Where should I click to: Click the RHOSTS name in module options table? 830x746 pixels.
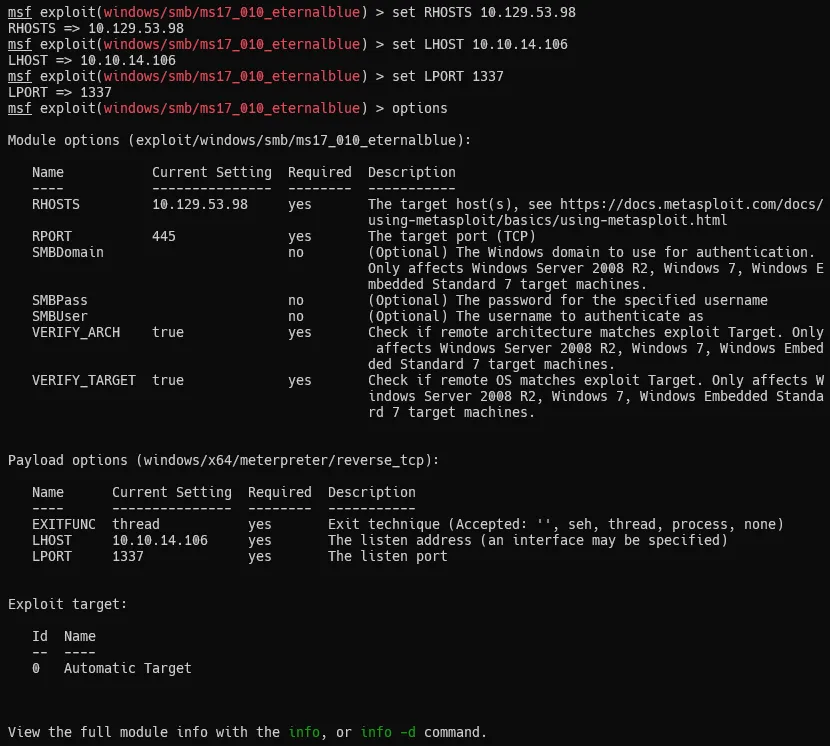click(x=56, y=204)
